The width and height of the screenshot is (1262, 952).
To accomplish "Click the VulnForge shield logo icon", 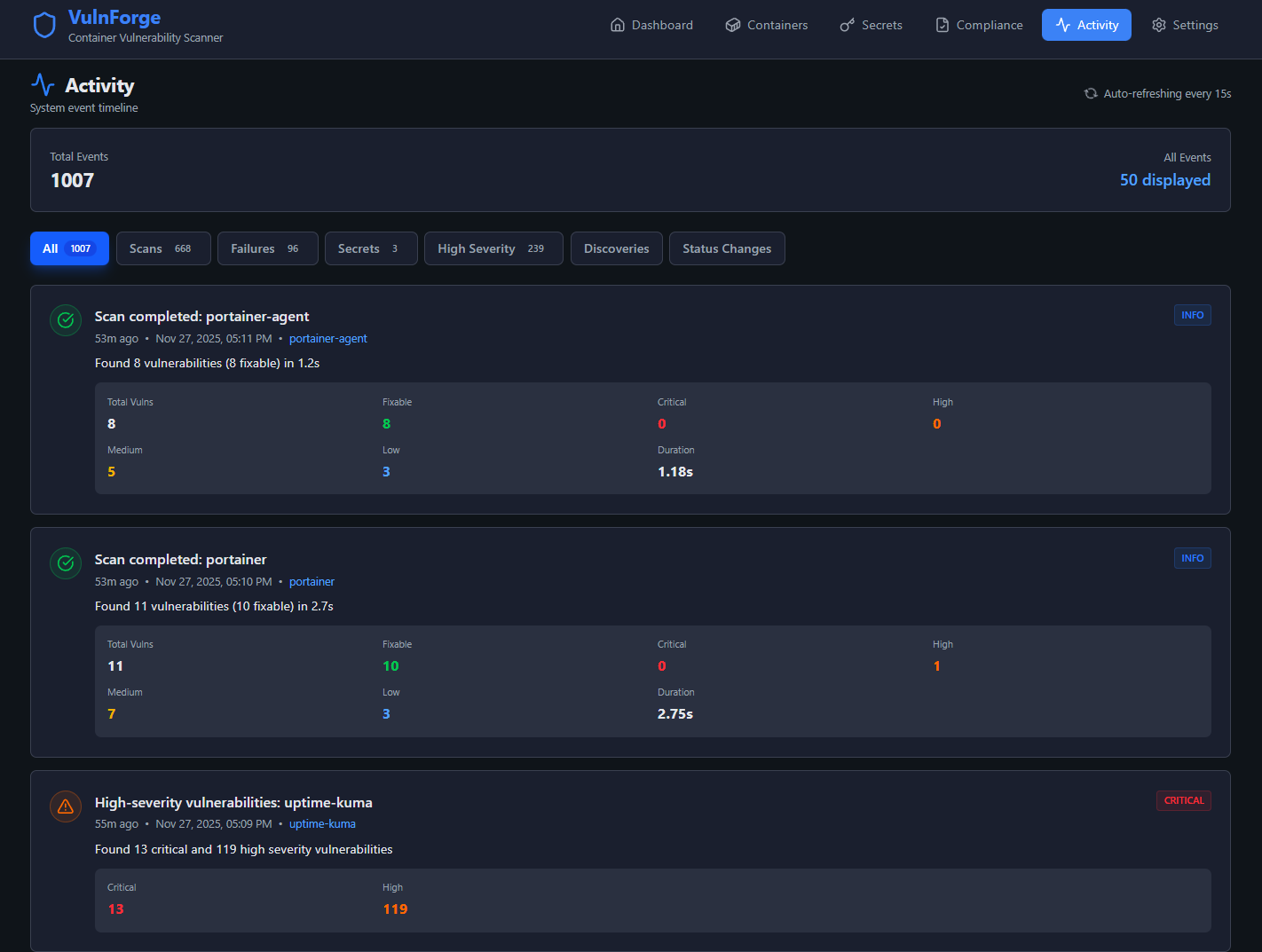I will [44, 26].
